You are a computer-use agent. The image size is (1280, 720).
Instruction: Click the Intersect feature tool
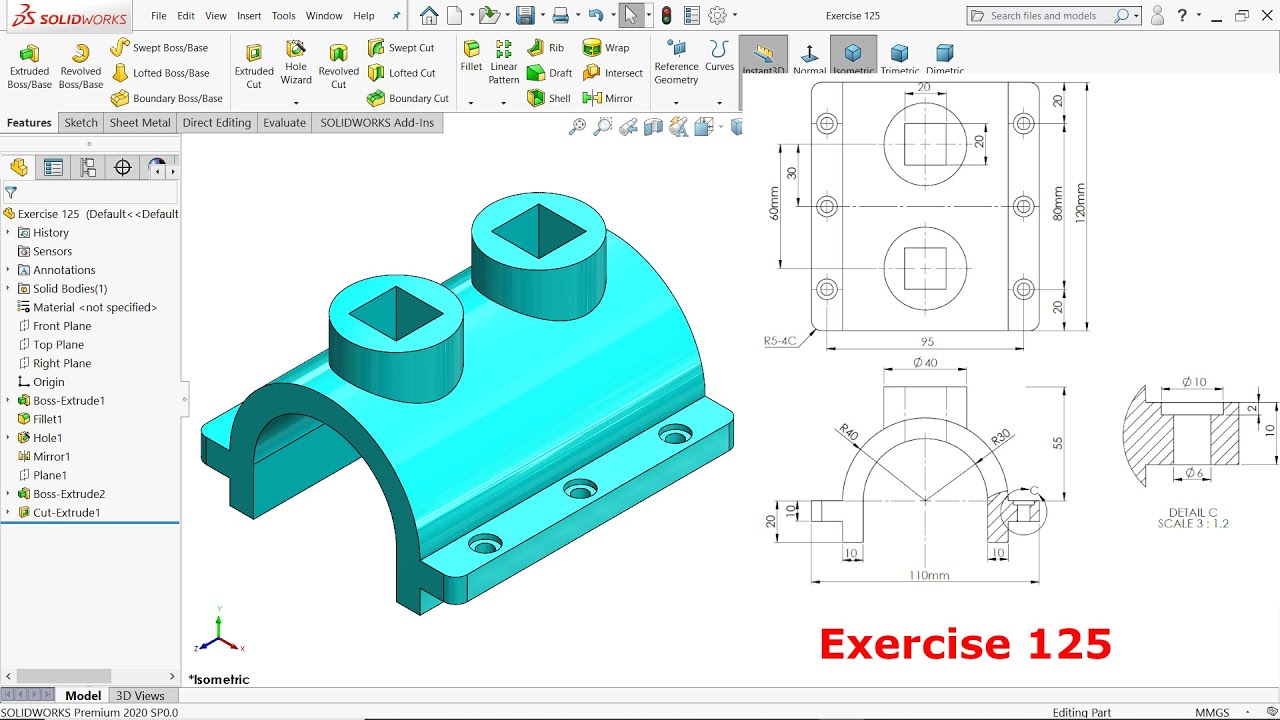pos(613,73)
